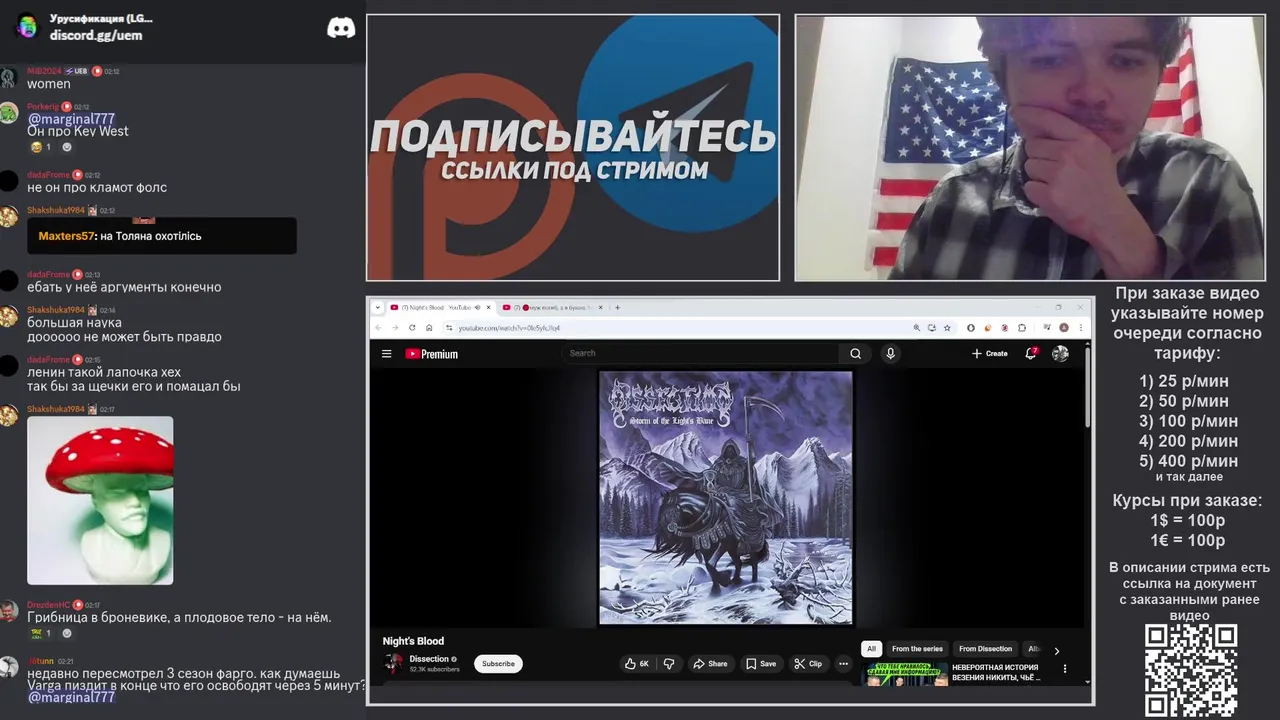
Task: Click the browser home button
Action: point(429,327)
